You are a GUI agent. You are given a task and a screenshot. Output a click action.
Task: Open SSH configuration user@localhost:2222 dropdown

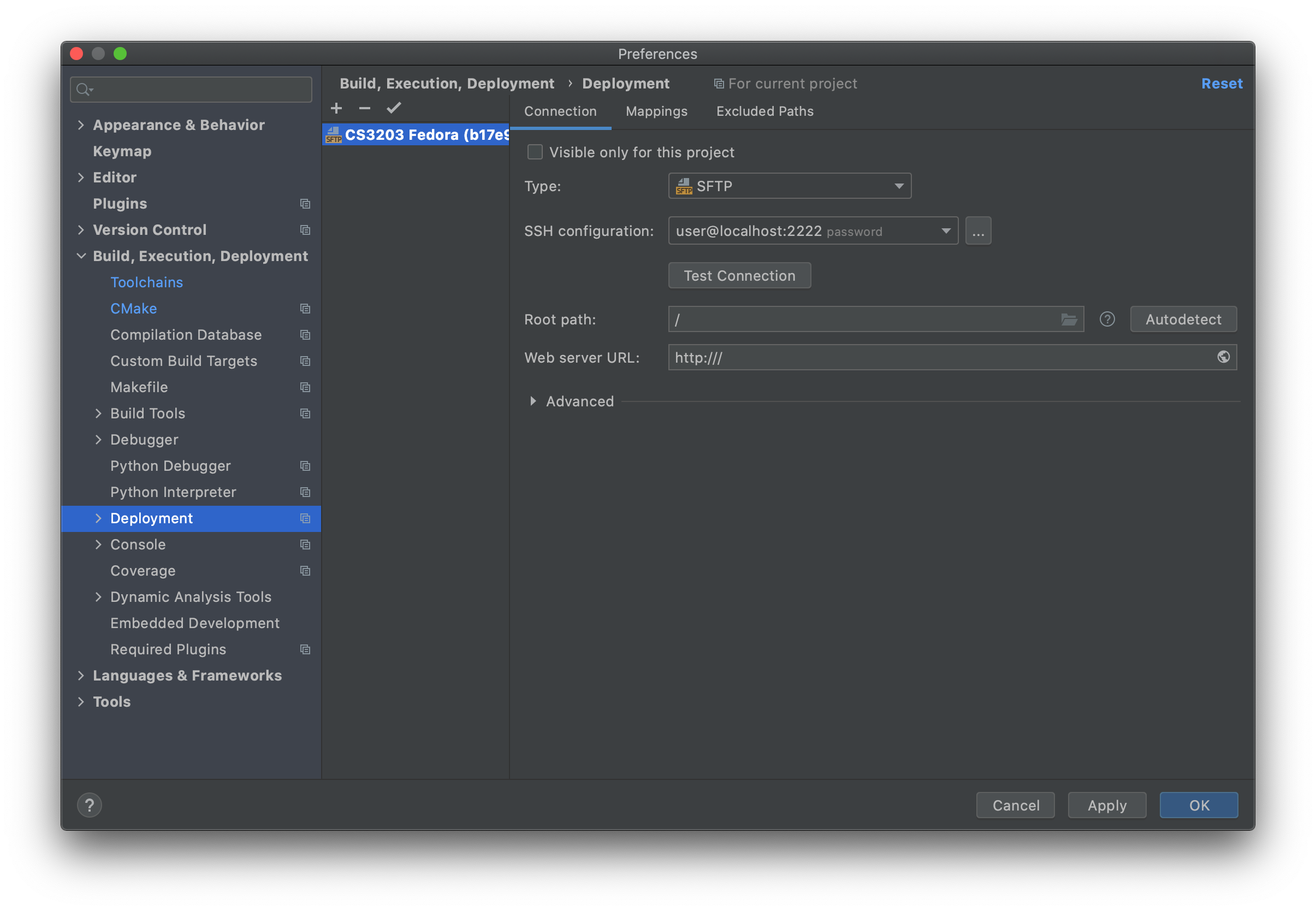pos(813,231)
